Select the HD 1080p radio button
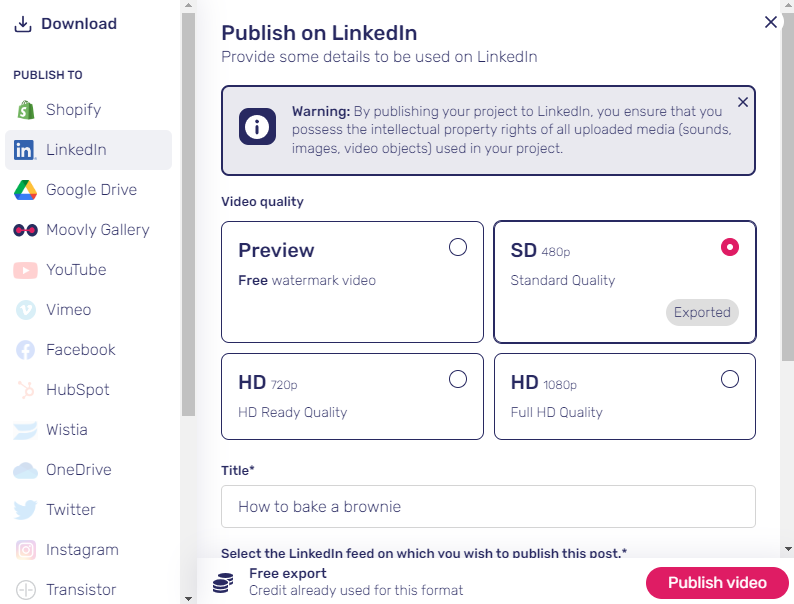Image resolution: width=794 pixels, height=604 pixels. pyautogui.click(x=730, y=379)
